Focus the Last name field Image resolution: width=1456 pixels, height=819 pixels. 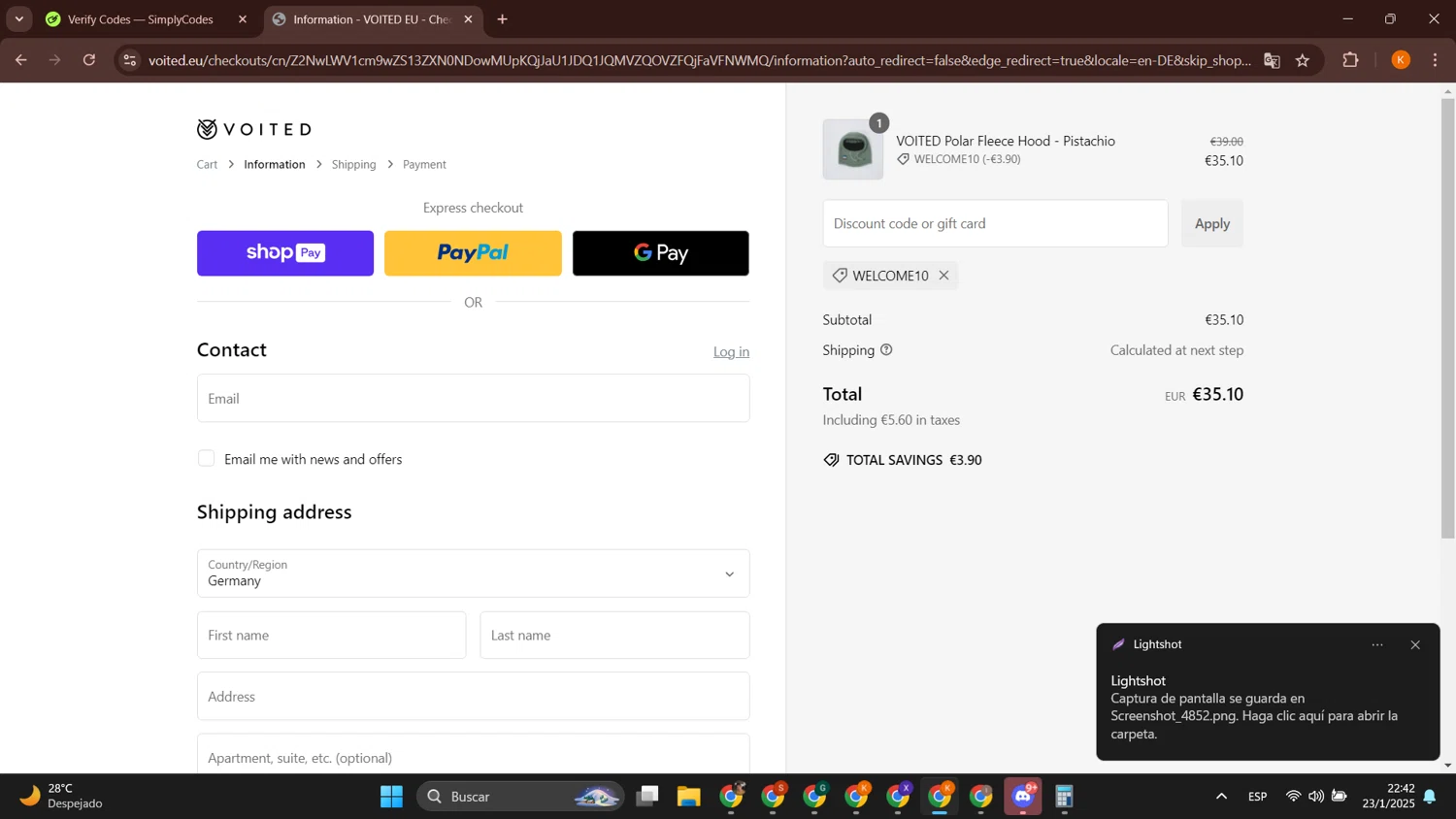[614, 636]
